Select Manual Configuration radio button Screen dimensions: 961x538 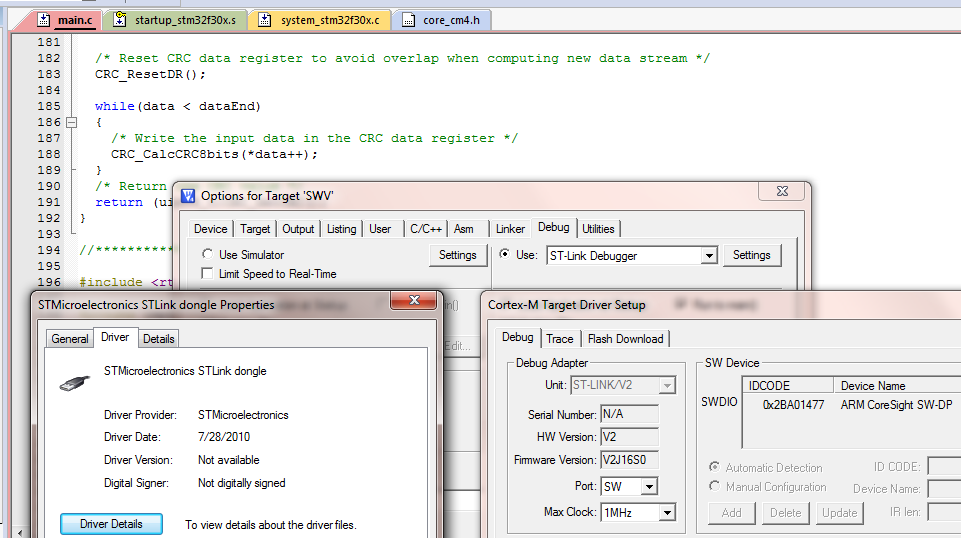click(x=715, y=486)
